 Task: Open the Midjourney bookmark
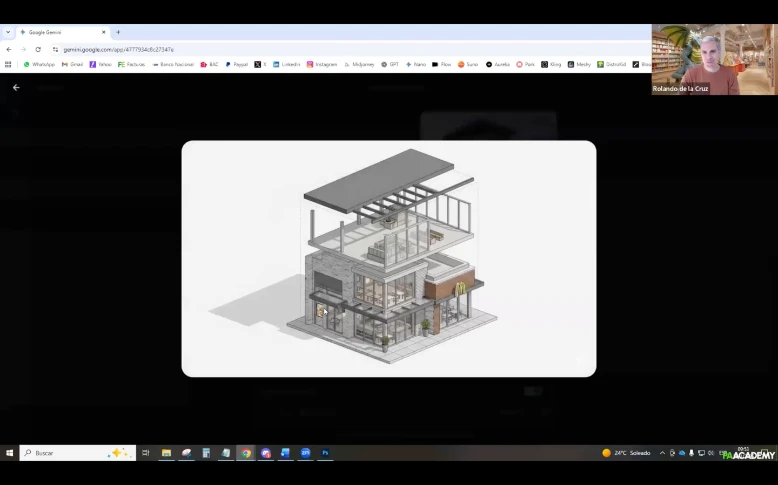pyautogui.click(x=357, y=64)
